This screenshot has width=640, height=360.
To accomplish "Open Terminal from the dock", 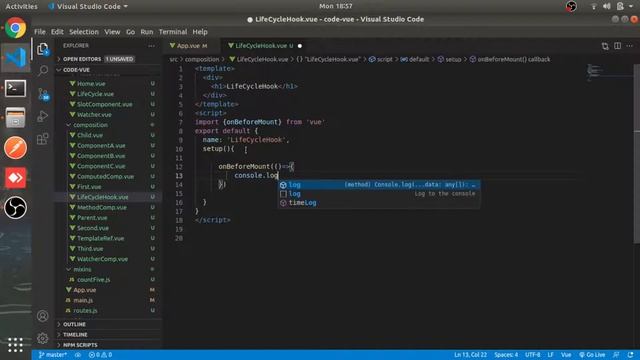I will pos(16,88).
